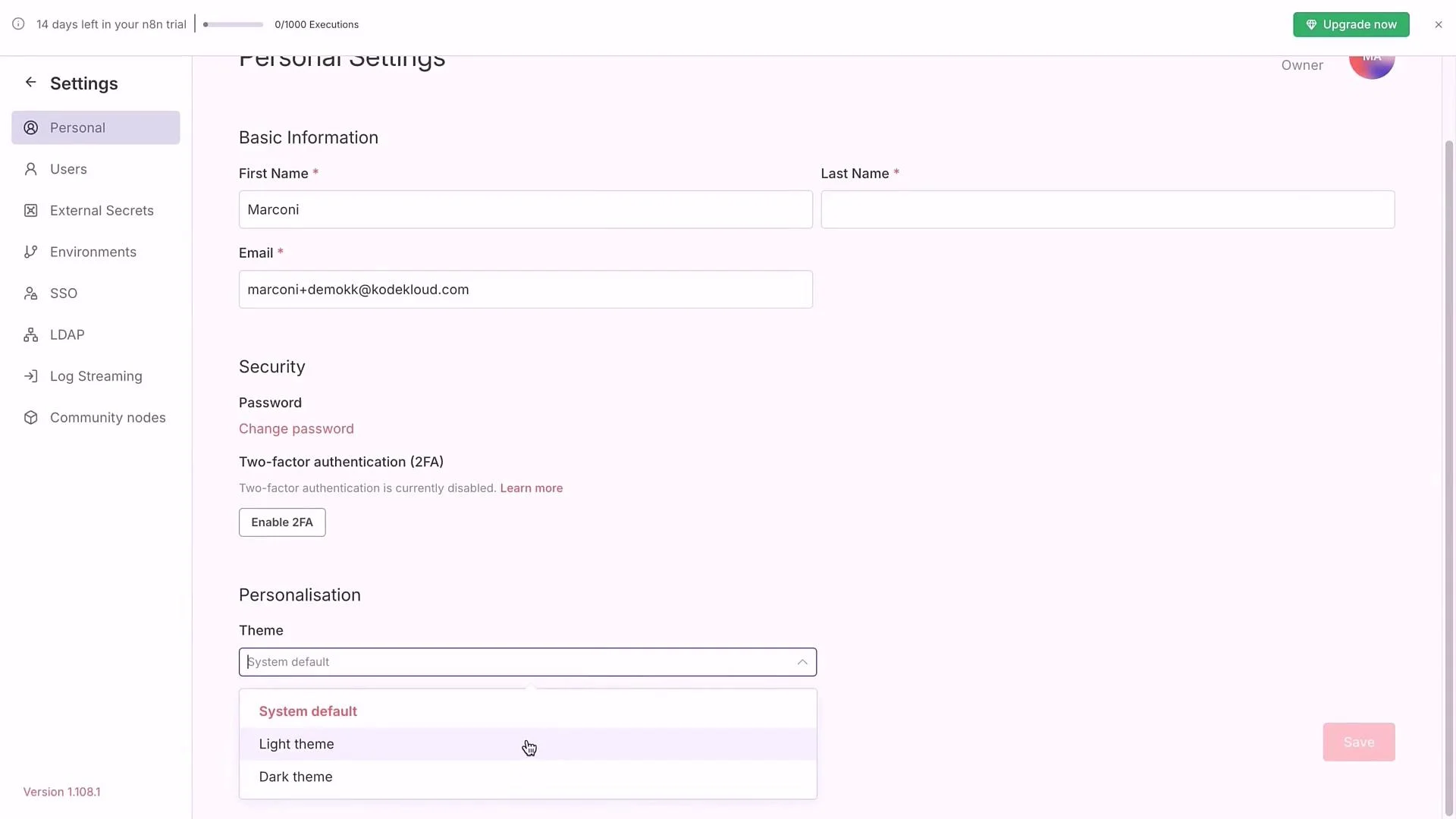The image size is (1456, 819).
Task: Click the Enable 2FA button
Action: click(x=282, y=522)
